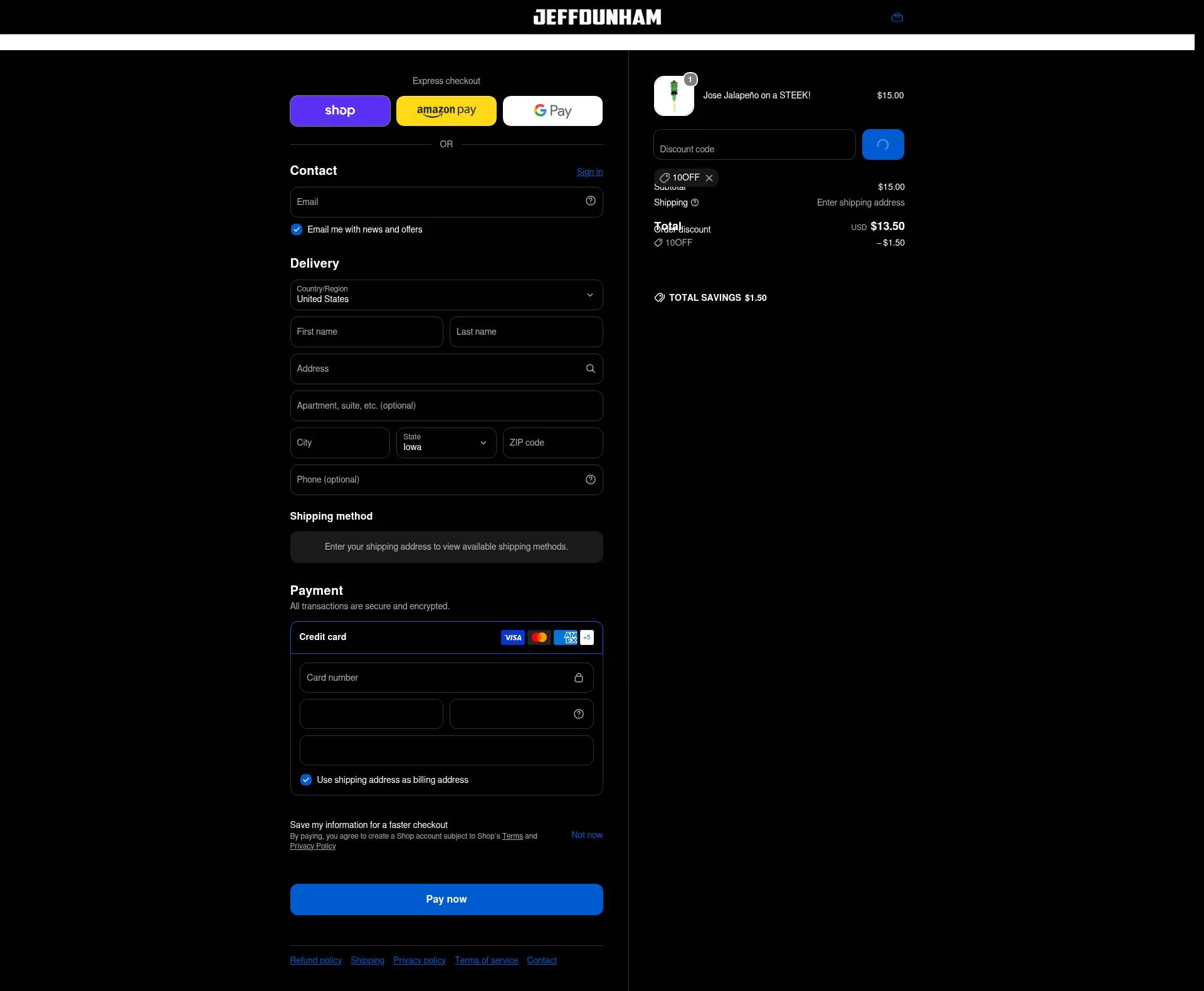The width and height of the screenshot is (1204, 991).
Task: Focus the City input field
Action: click(x=340, y=443)
